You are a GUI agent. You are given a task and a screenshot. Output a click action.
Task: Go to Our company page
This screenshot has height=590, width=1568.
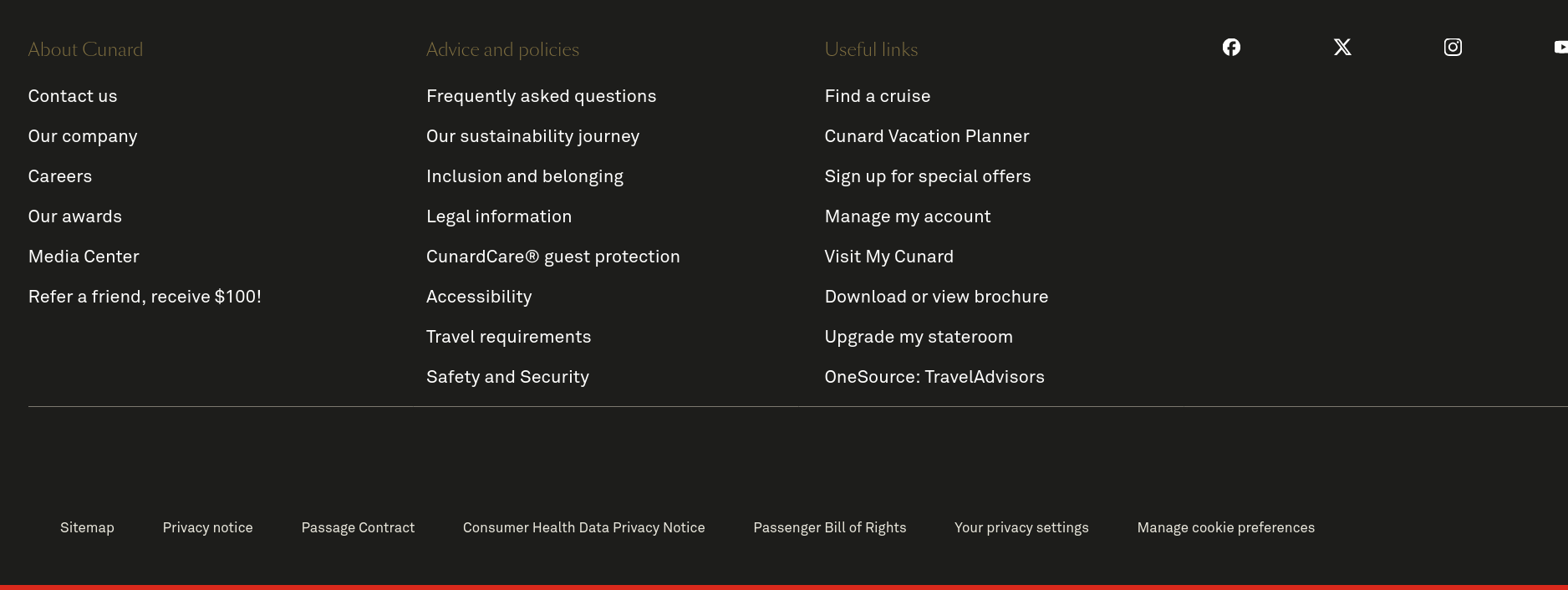[83, 136]
